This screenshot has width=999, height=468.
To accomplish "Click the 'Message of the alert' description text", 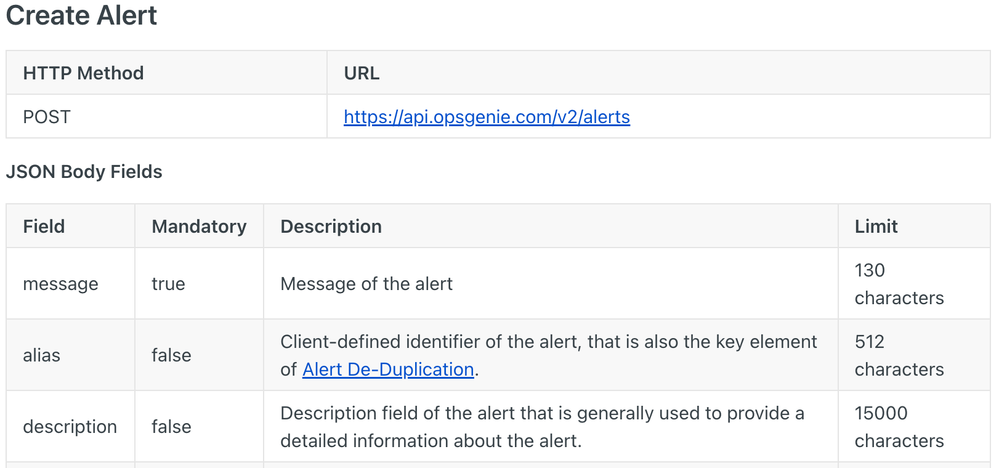I will [x=366, y=283].
